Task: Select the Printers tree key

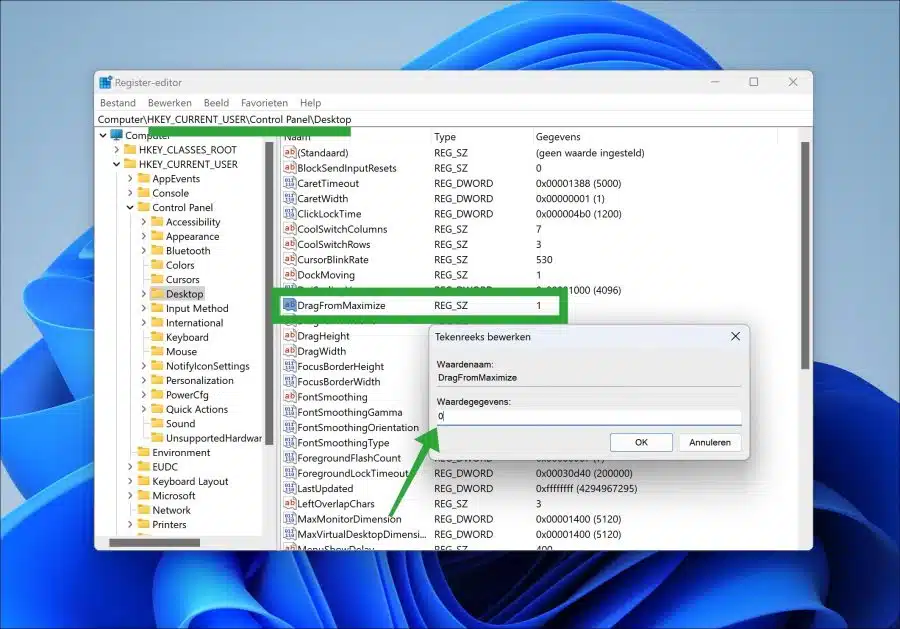Action: coord(169,524)
